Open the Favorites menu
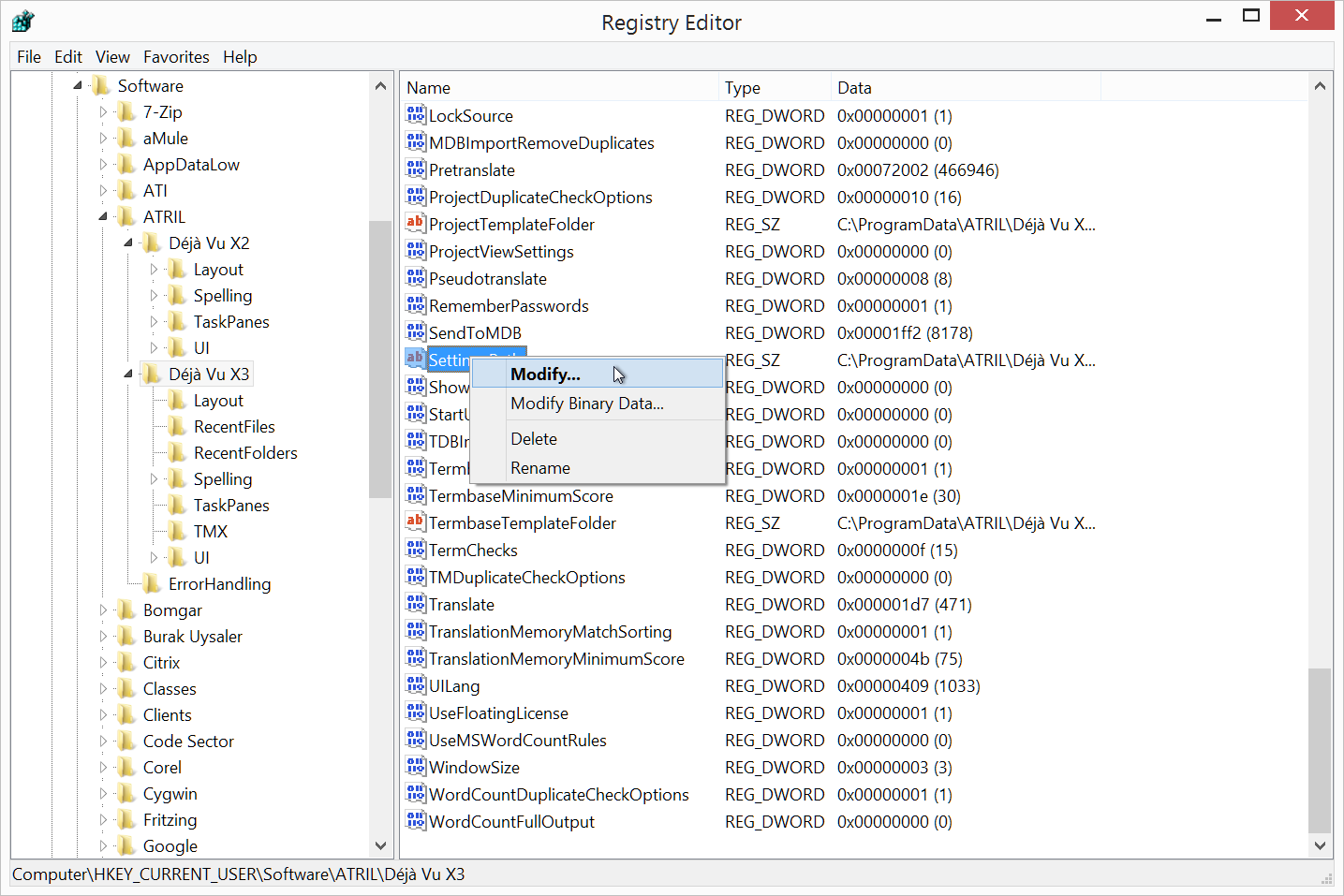Image resolution: width=1344 pixels, height=896 pixels. coord(176,57)
